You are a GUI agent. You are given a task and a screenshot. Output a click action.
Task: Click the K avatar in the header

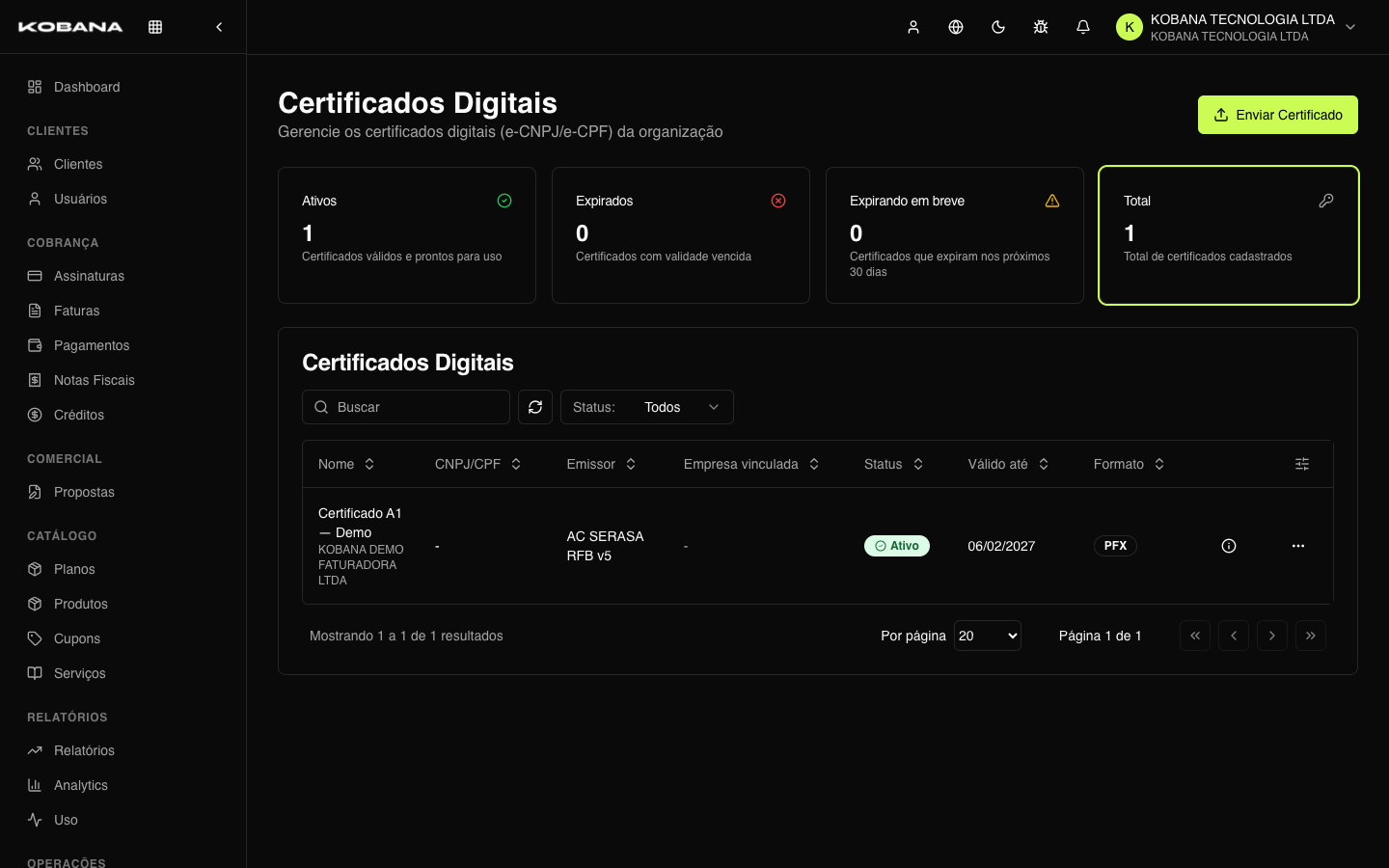(1130, 27)
